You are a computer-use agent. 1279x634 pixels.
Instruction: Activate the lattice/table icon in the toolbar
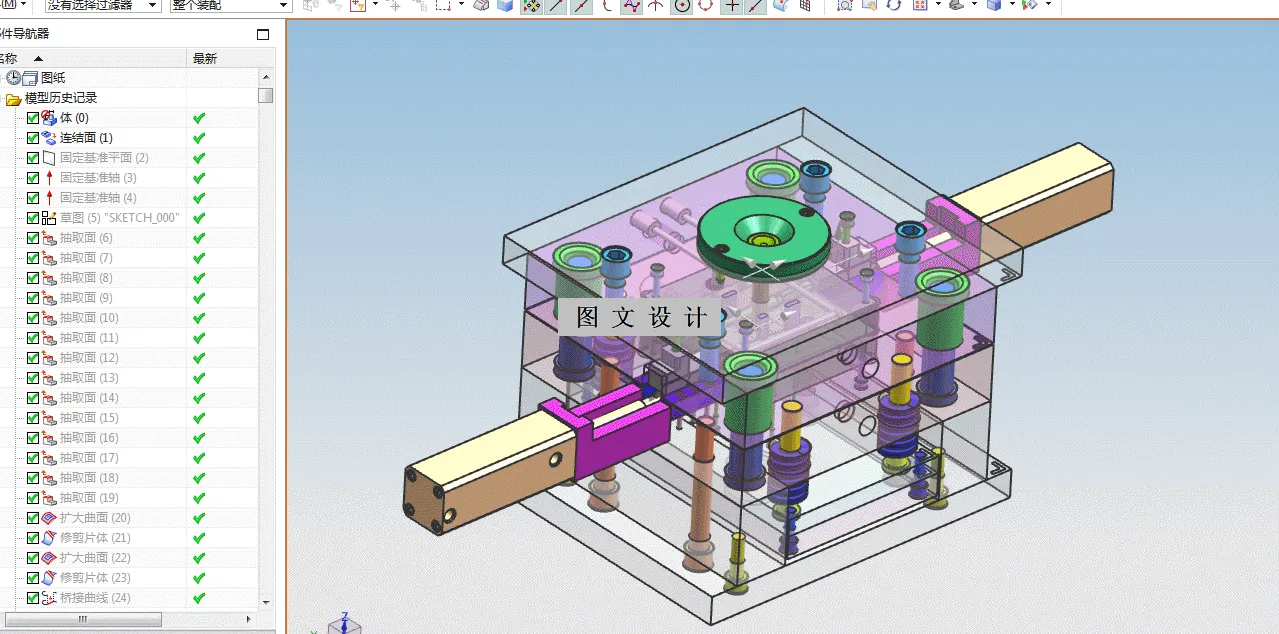tap(805, 6)
